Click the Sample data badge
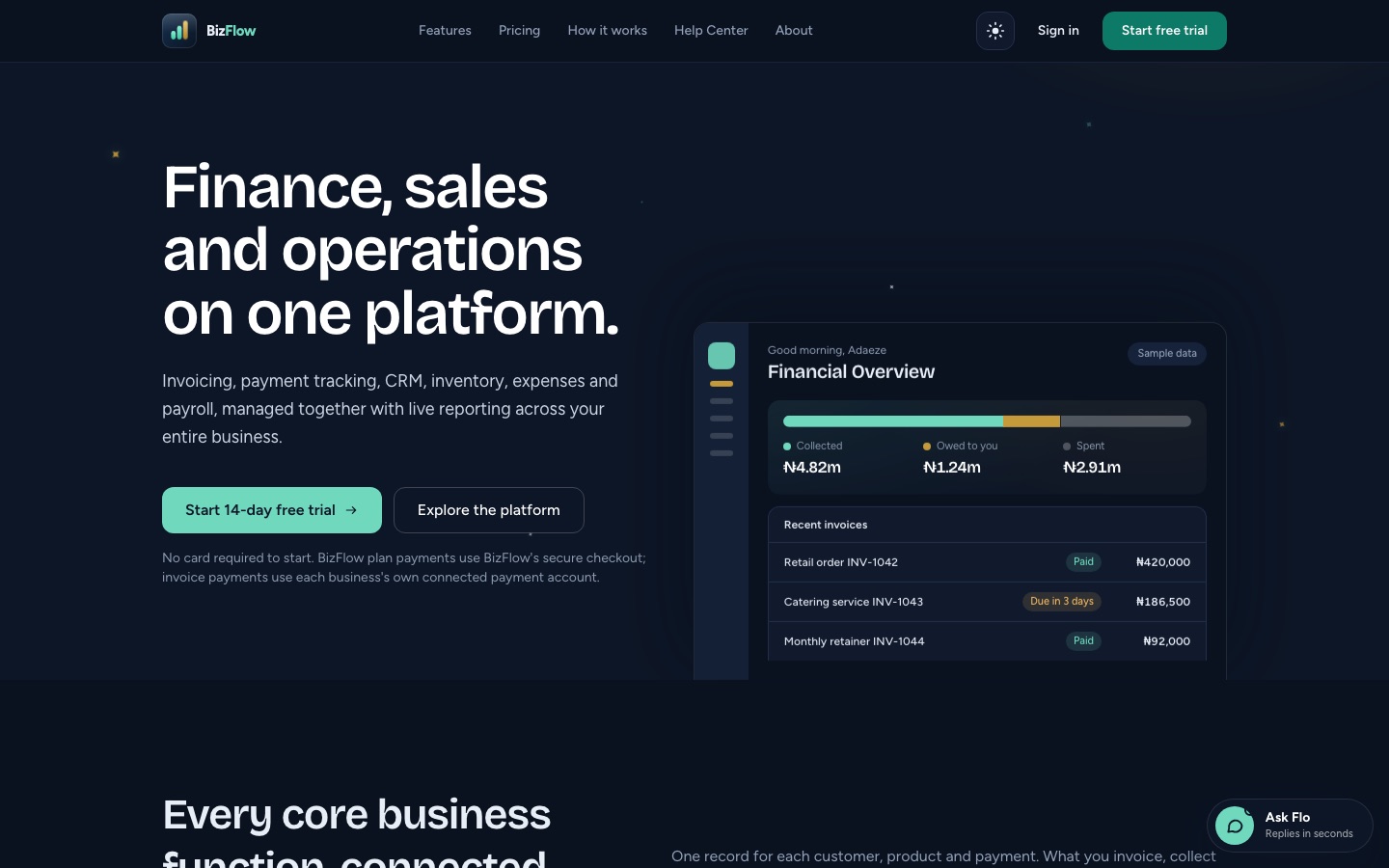This screenshot has width=1389, height=868. (x=1167, y=354)
